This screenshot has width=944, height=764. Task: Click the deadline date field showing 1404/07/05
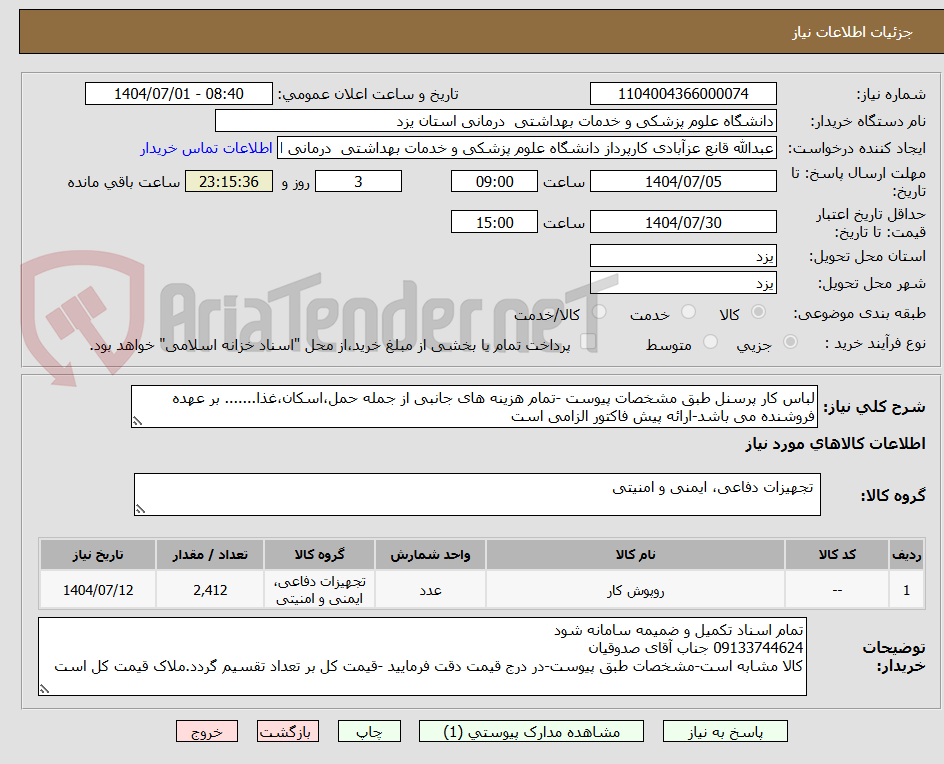click(x=684, y=181)
